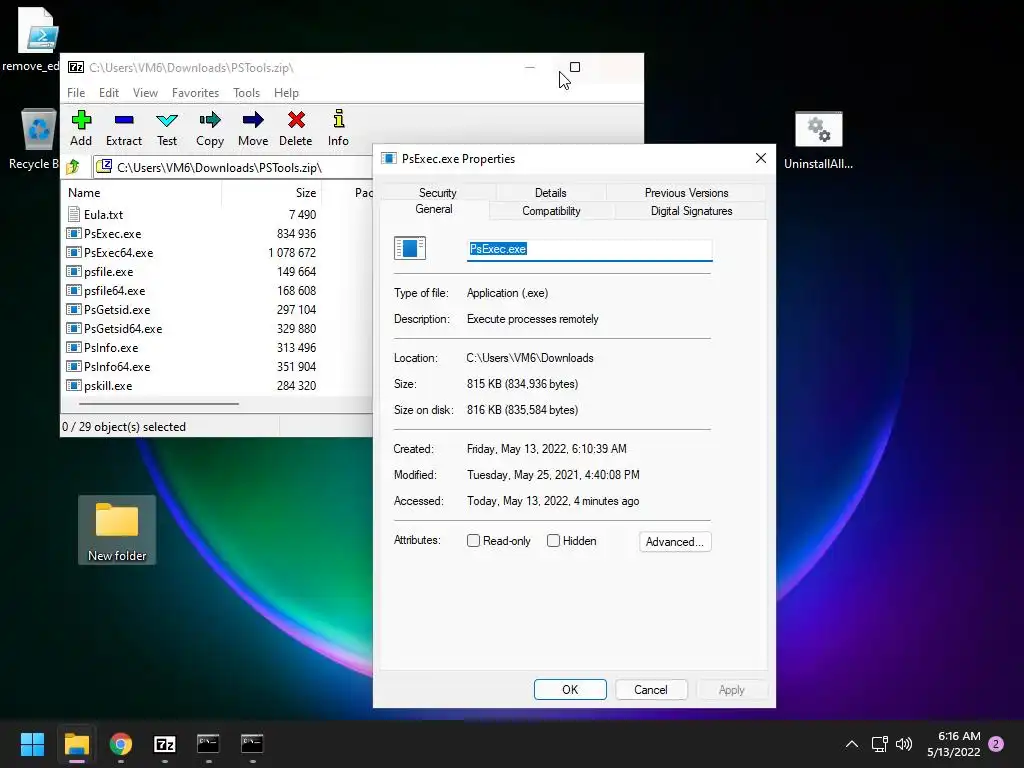Open the first command prompt taskbar icon
The image size is (1024, 768).
(208, 743)
